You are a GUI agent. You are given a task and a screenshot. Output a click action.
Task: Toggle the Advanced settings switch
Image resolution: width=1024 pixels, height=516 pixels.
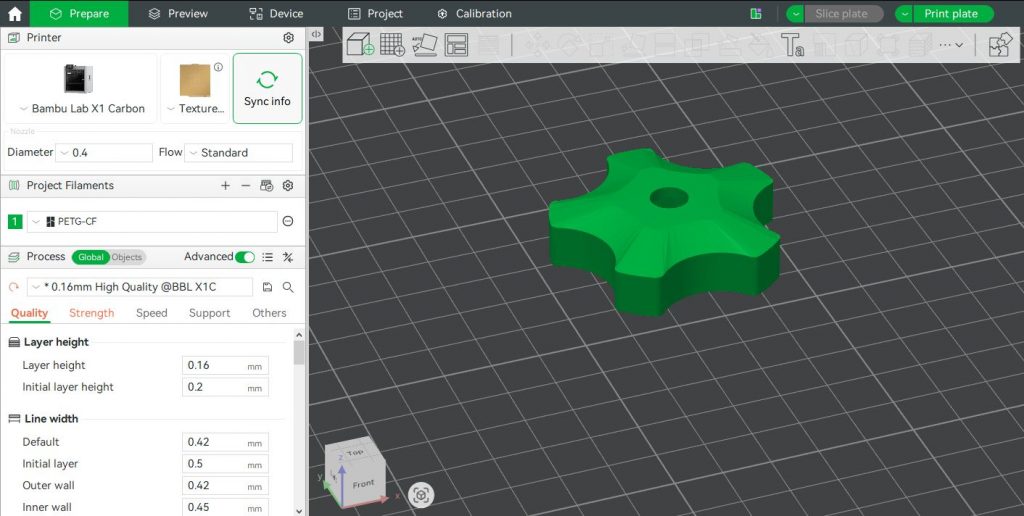click(x=244, y=257)
